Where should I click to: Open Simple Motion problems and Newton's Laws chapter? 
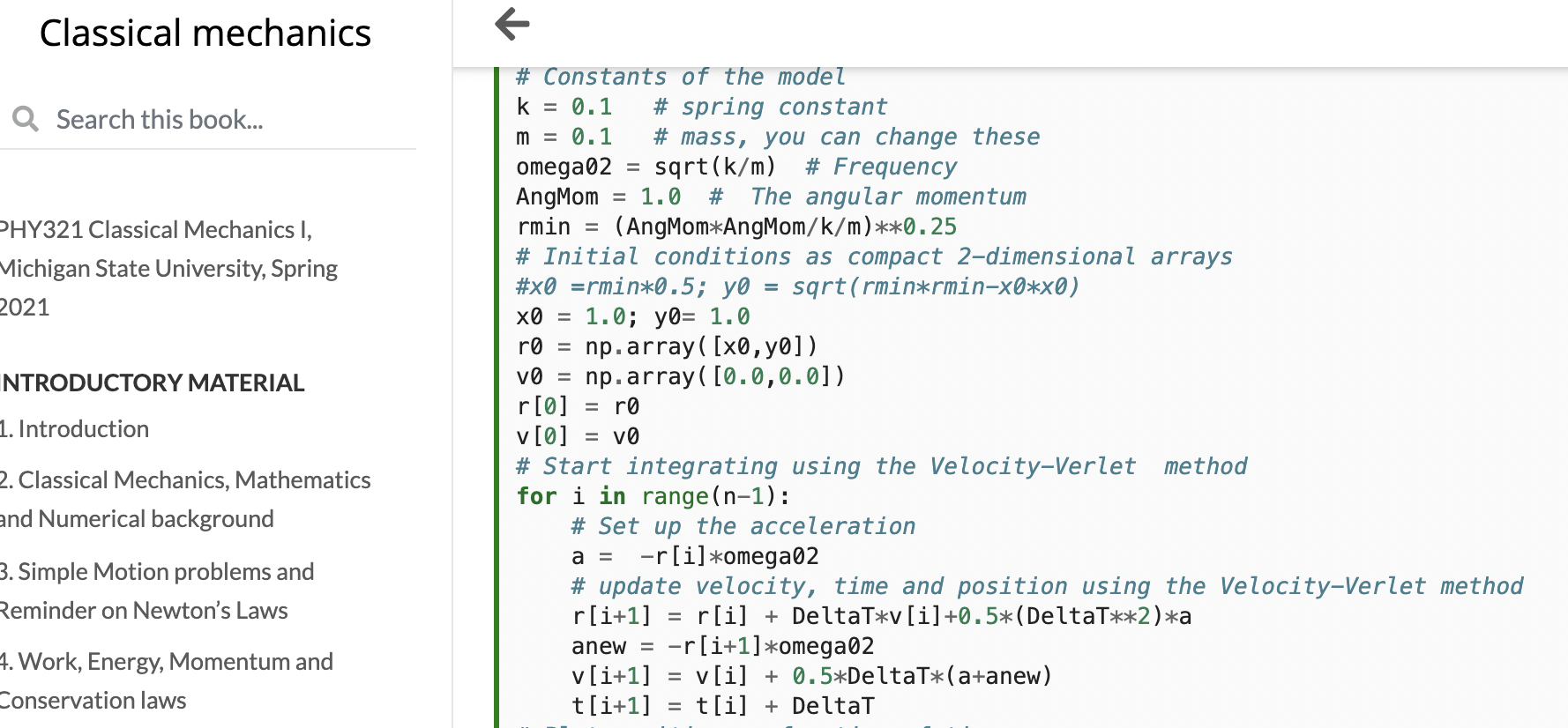157,591
